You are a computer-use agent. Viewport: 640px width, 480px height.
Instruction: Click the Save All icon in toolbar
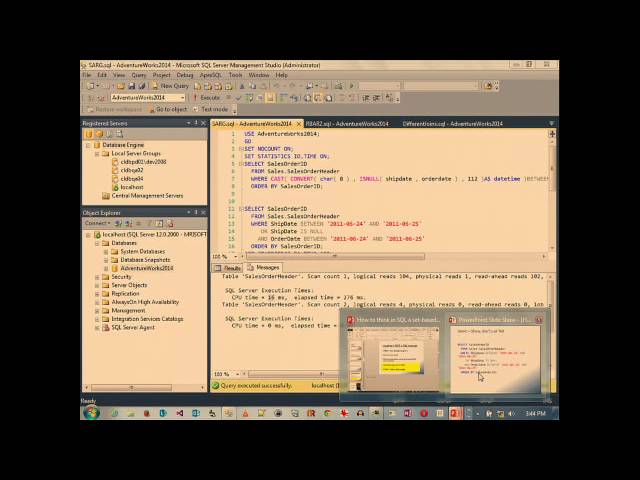point(142,86)
